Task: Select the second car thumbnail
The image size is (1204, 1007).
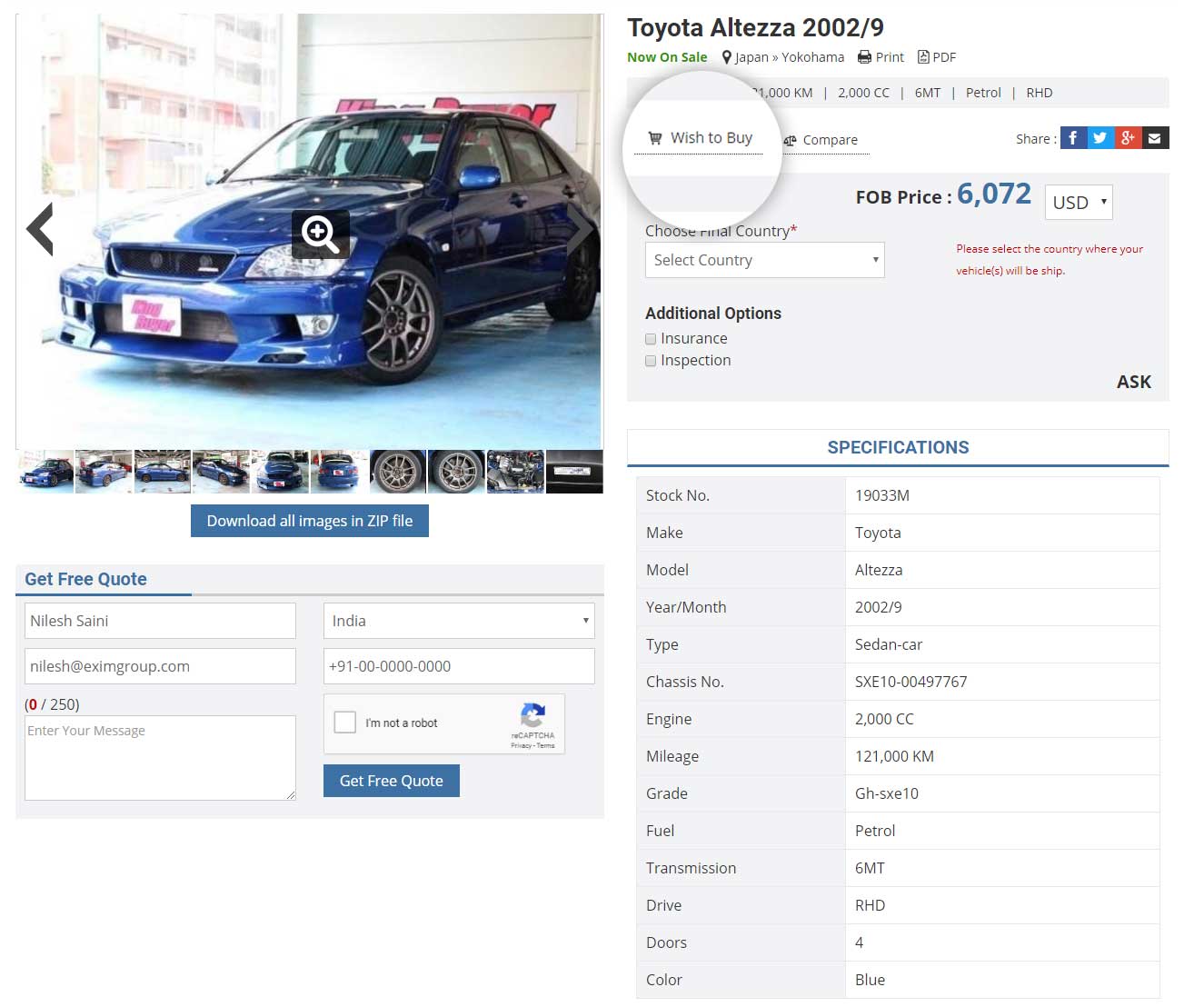Action: (104, 472)
